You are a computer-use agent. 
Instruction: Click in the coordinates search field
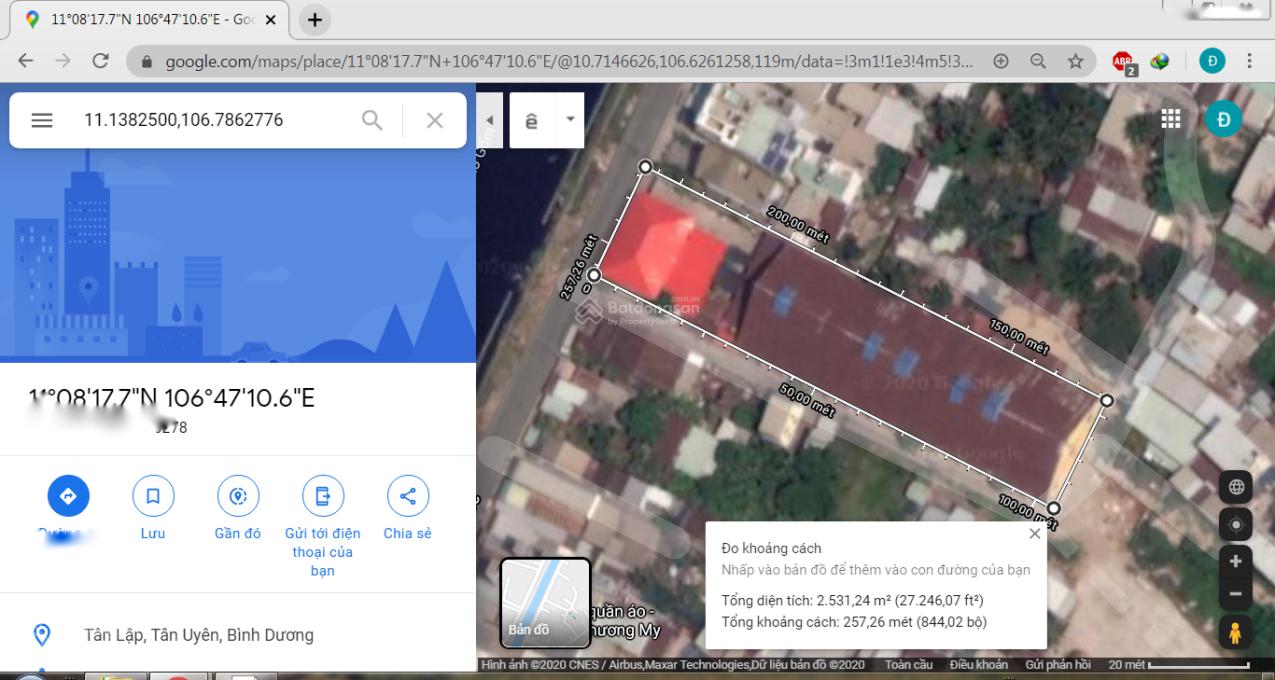tap(210, 120)
